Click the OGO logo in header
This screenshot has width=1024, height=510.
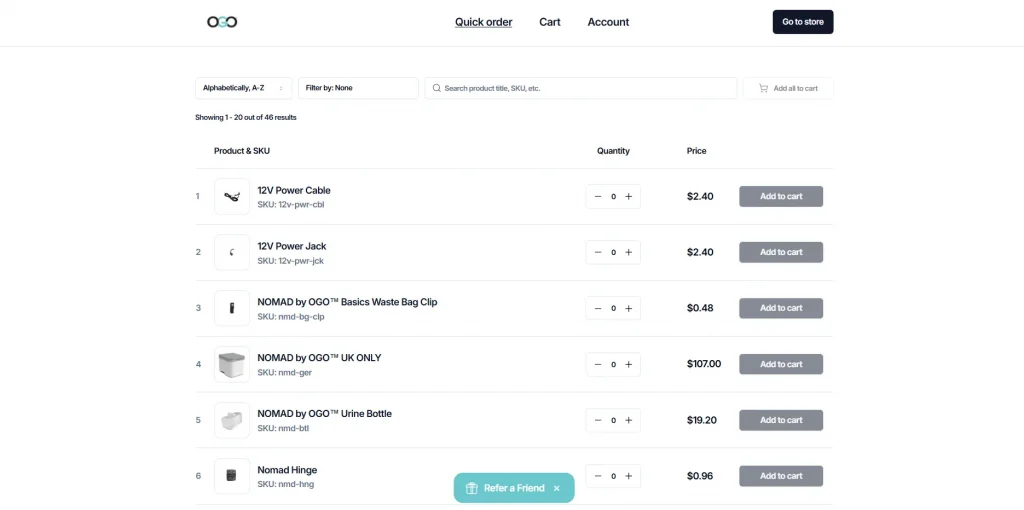[222, 22]
